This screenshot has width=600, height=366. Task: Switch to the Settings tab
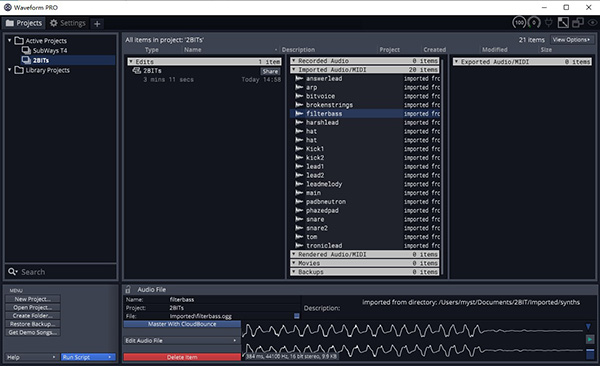(x=68, y=23)
